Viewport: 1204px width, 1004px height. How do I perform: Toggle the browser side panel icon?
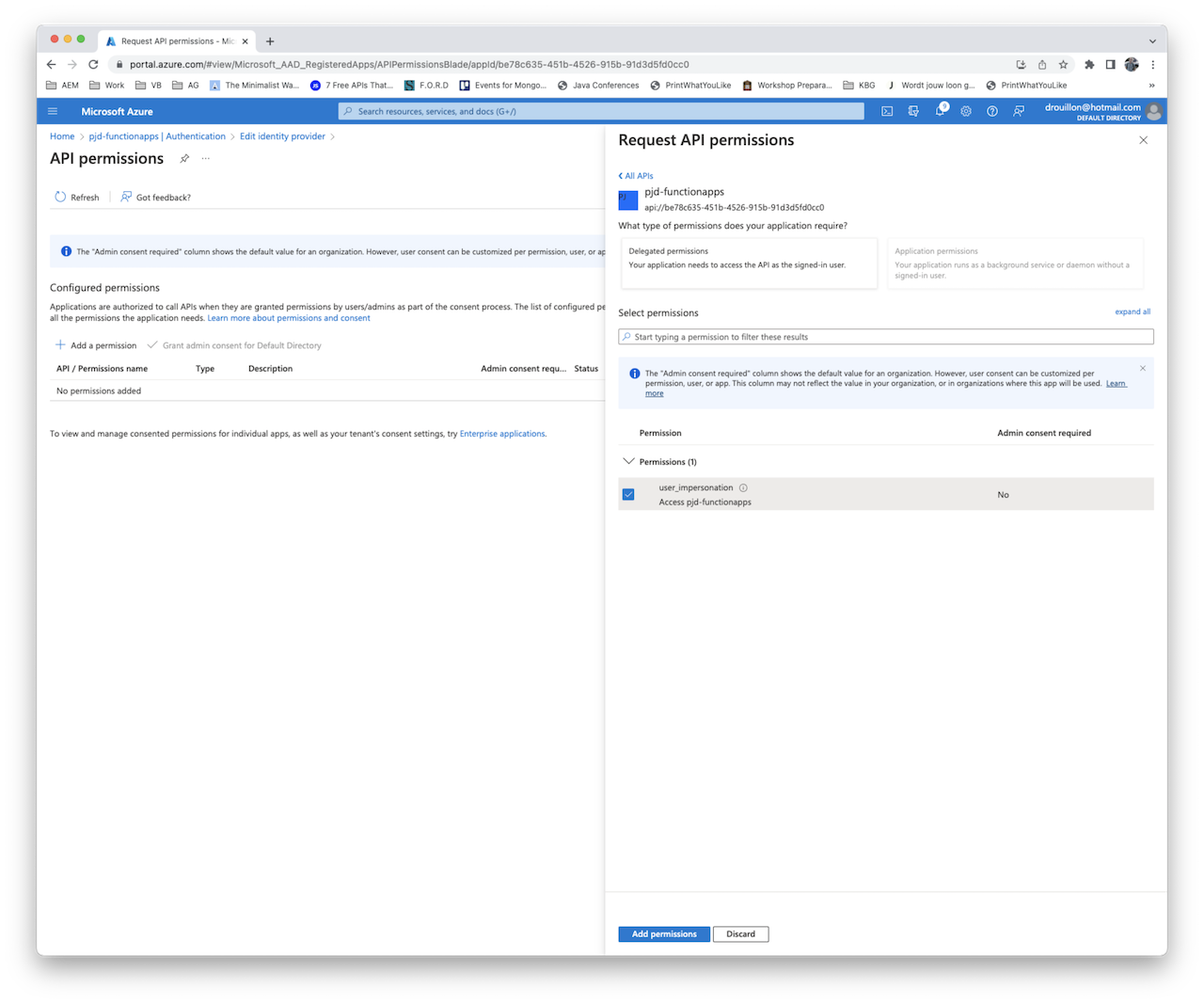click(1110, 64)
